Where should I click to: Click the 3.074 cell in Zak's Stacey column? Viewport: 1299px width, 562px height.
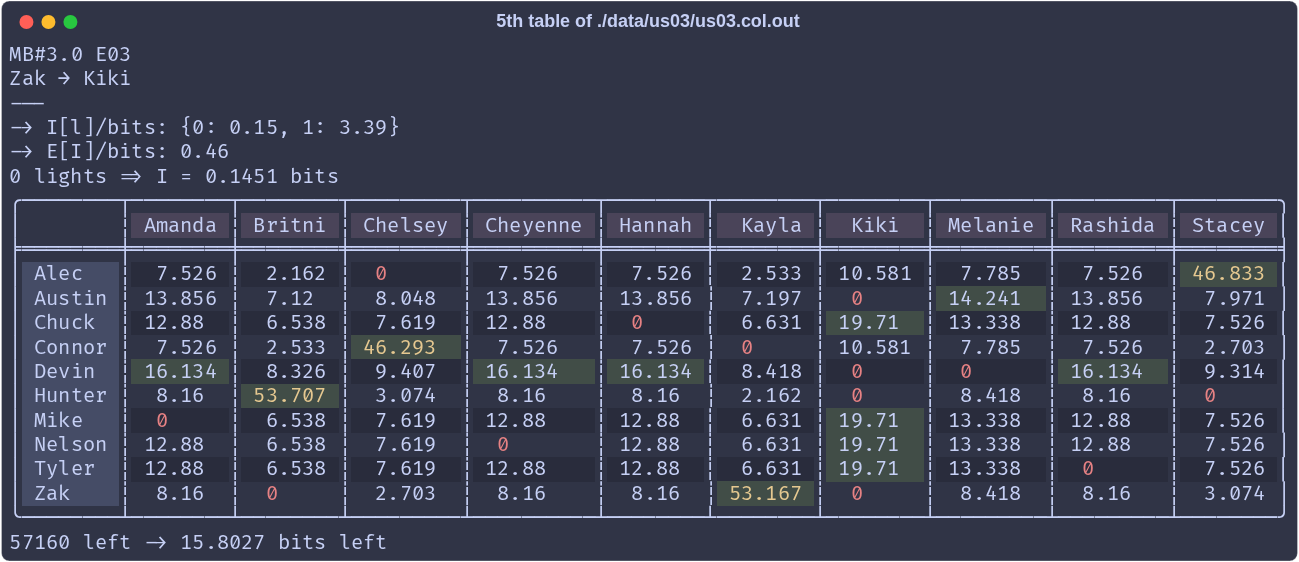click(1230, 494)
